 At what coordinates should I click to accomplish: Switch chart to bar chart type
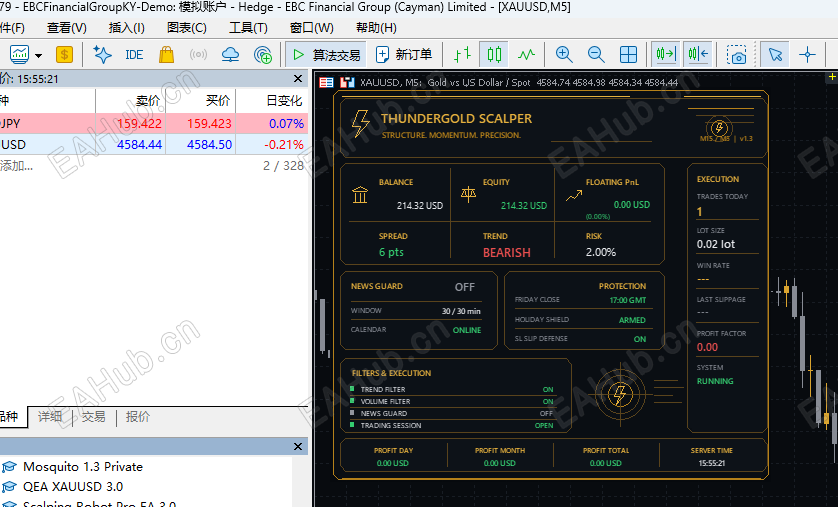[x=462, y=54]
